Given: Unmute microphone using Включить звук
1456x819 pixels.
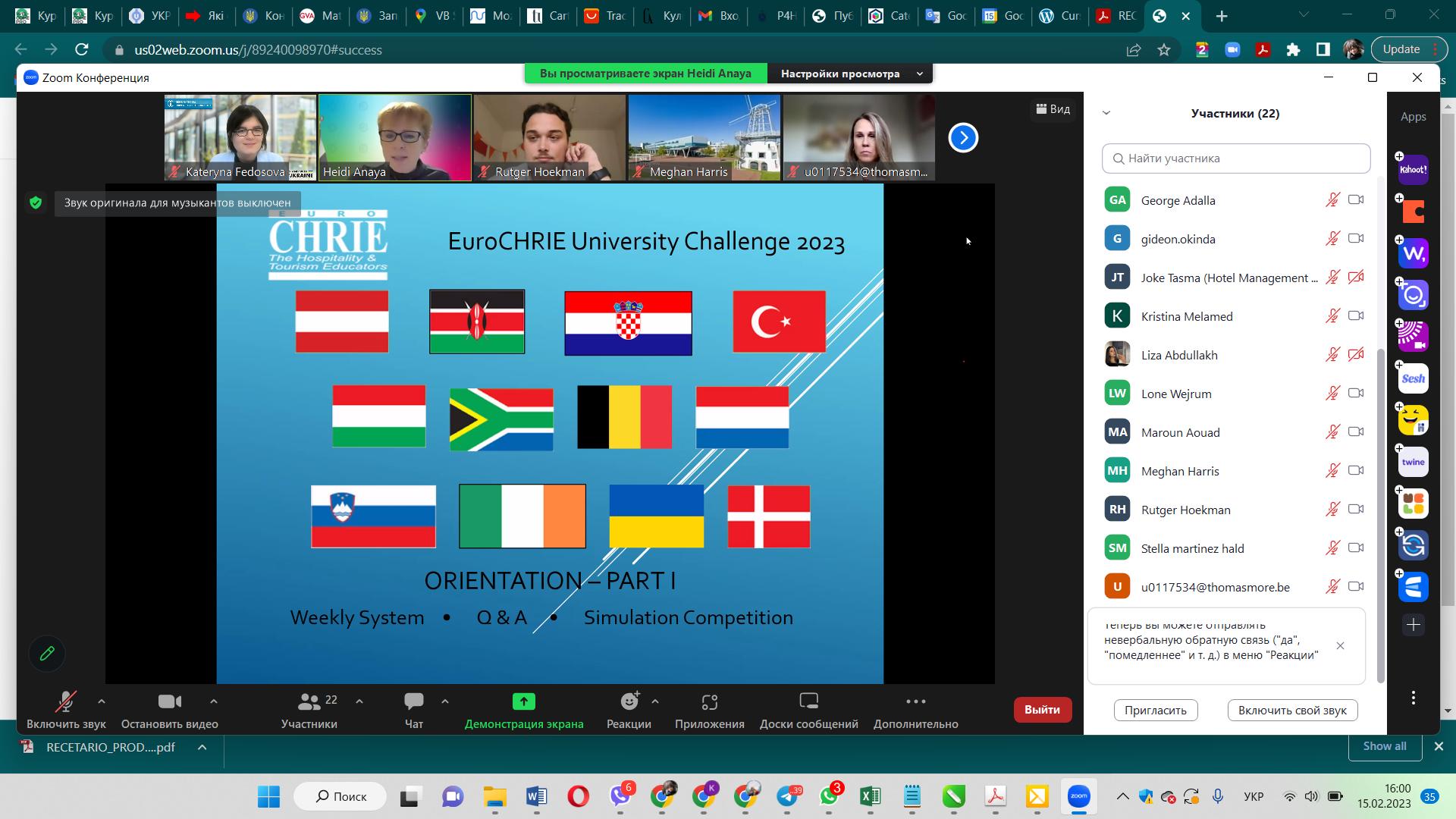Looking at the screenshot, I should [66, 710].
